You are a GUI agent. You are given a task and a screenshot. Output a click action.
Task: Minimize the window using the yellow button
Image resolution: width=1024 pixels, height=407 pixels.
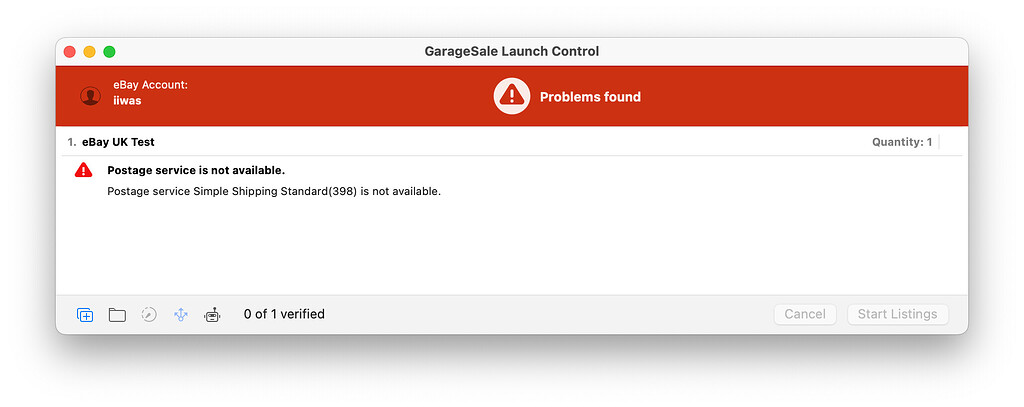89,52
